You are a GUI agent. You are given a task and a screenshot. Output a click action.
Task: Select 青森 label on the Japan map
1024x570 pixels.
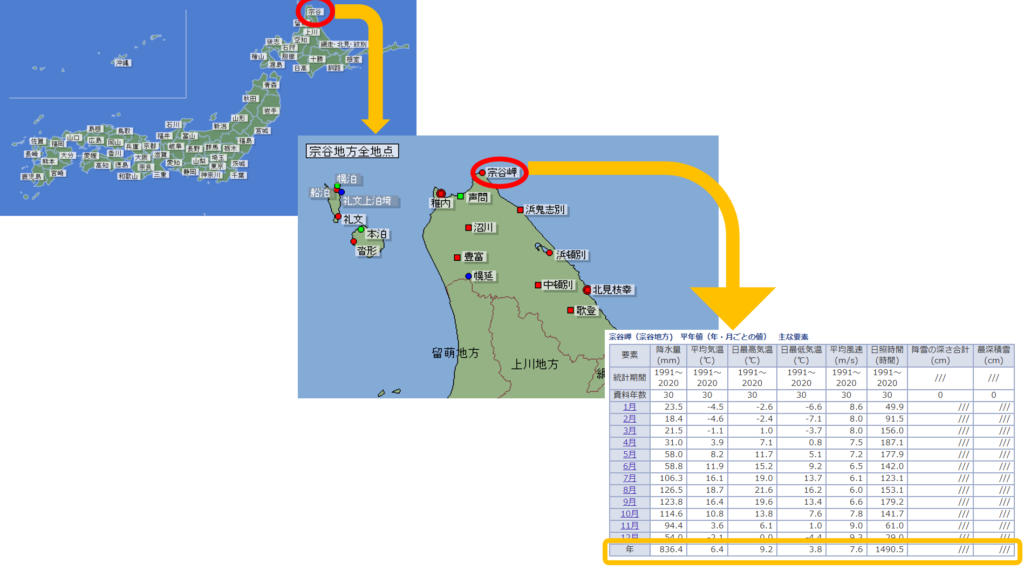(x=270, y=86)
